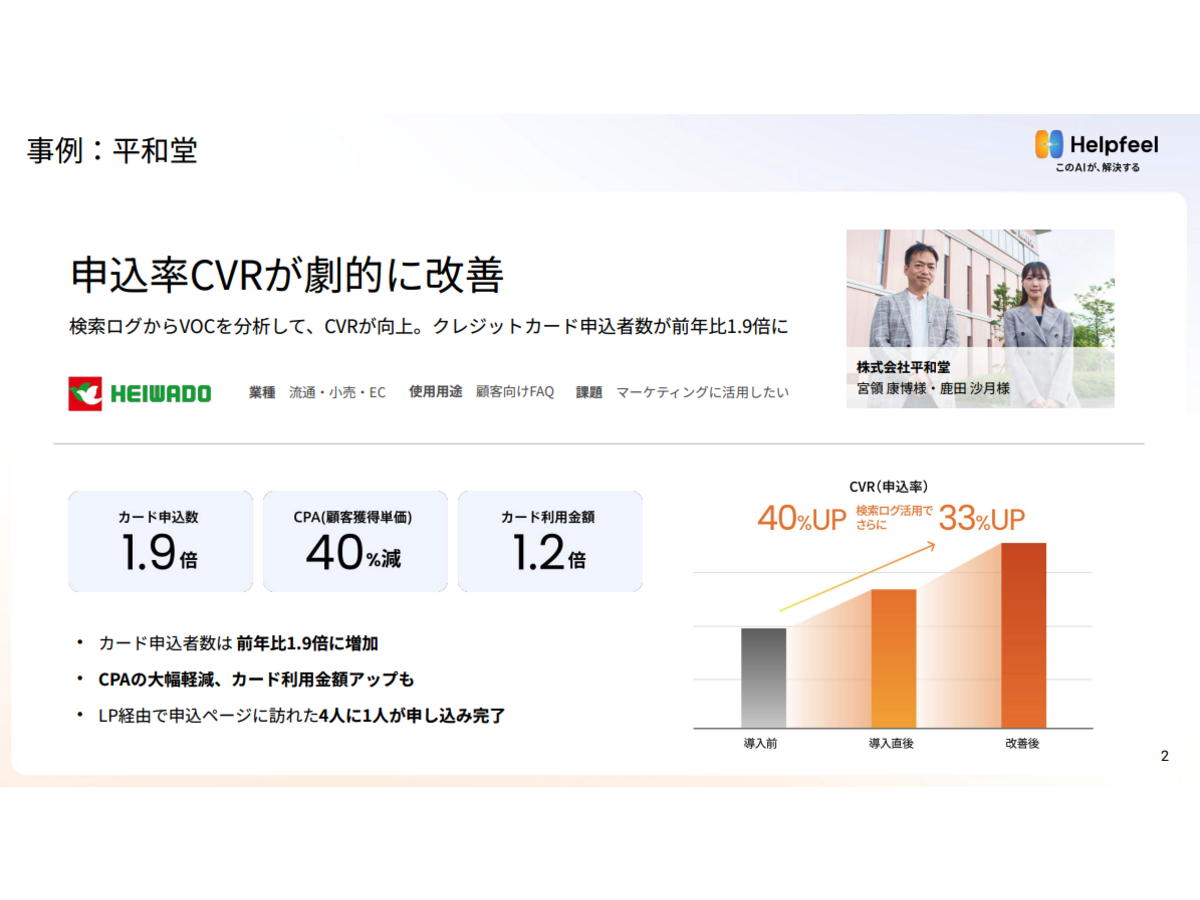Click the 40%UP label

[801, 519]
